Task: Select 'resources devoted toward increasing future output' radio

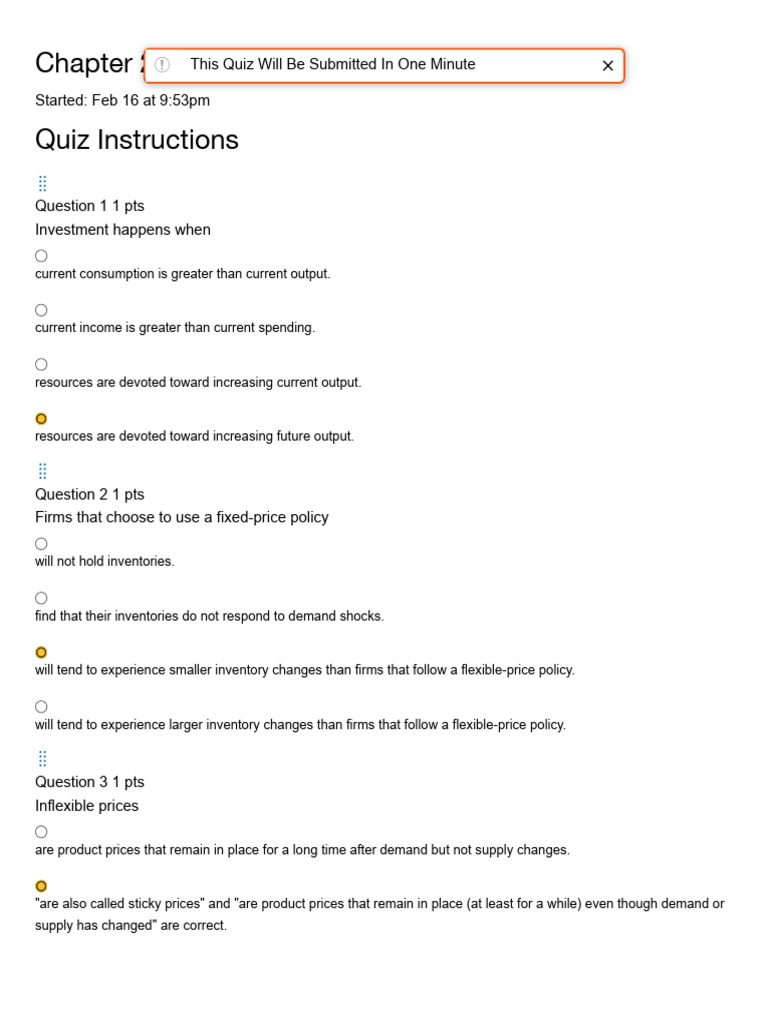Action: 41,419
